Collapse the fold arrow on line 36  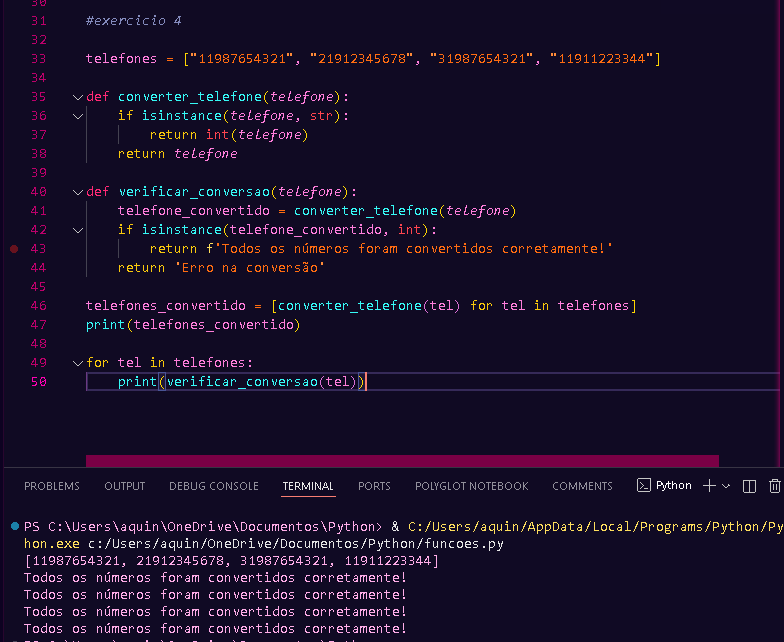(78, 116)
